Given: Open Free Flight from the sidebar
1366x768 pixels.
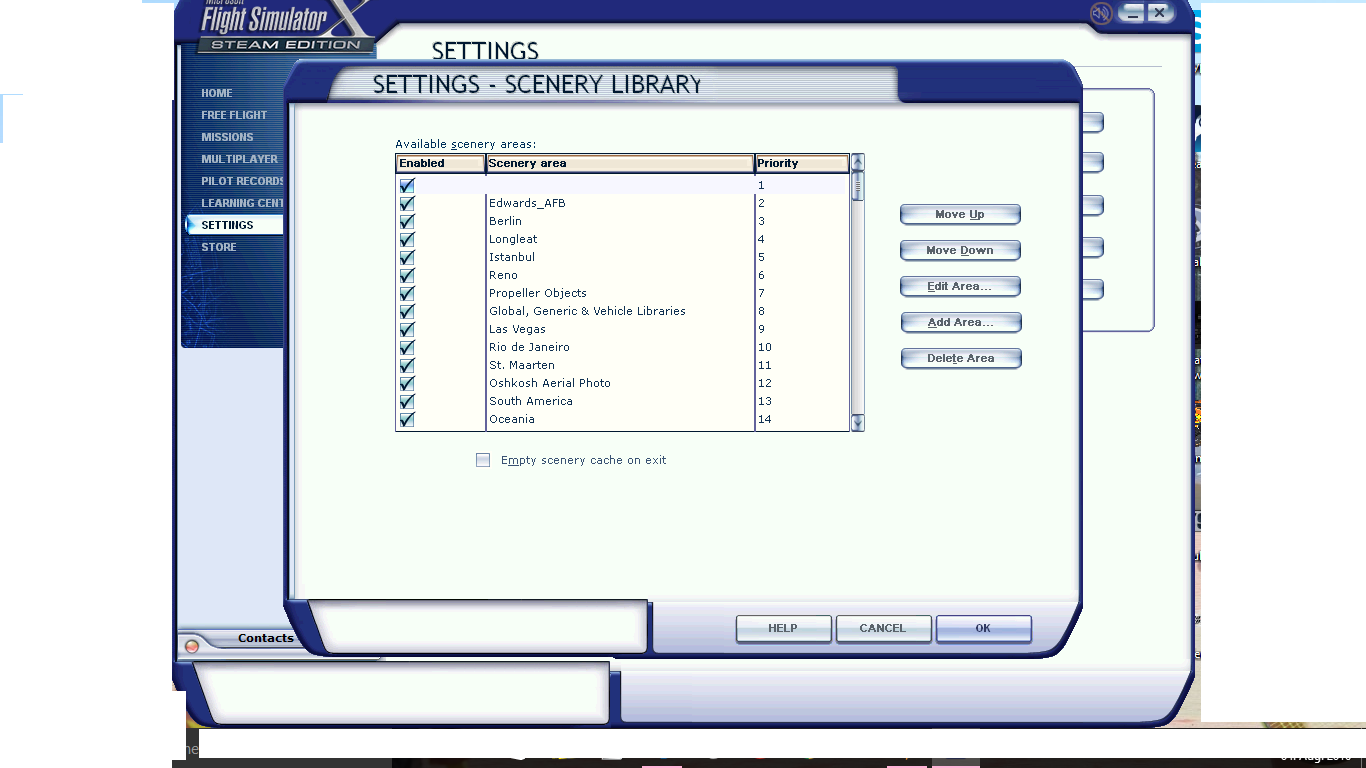Looking at the screenshot, I should click(x=234, y=115).
